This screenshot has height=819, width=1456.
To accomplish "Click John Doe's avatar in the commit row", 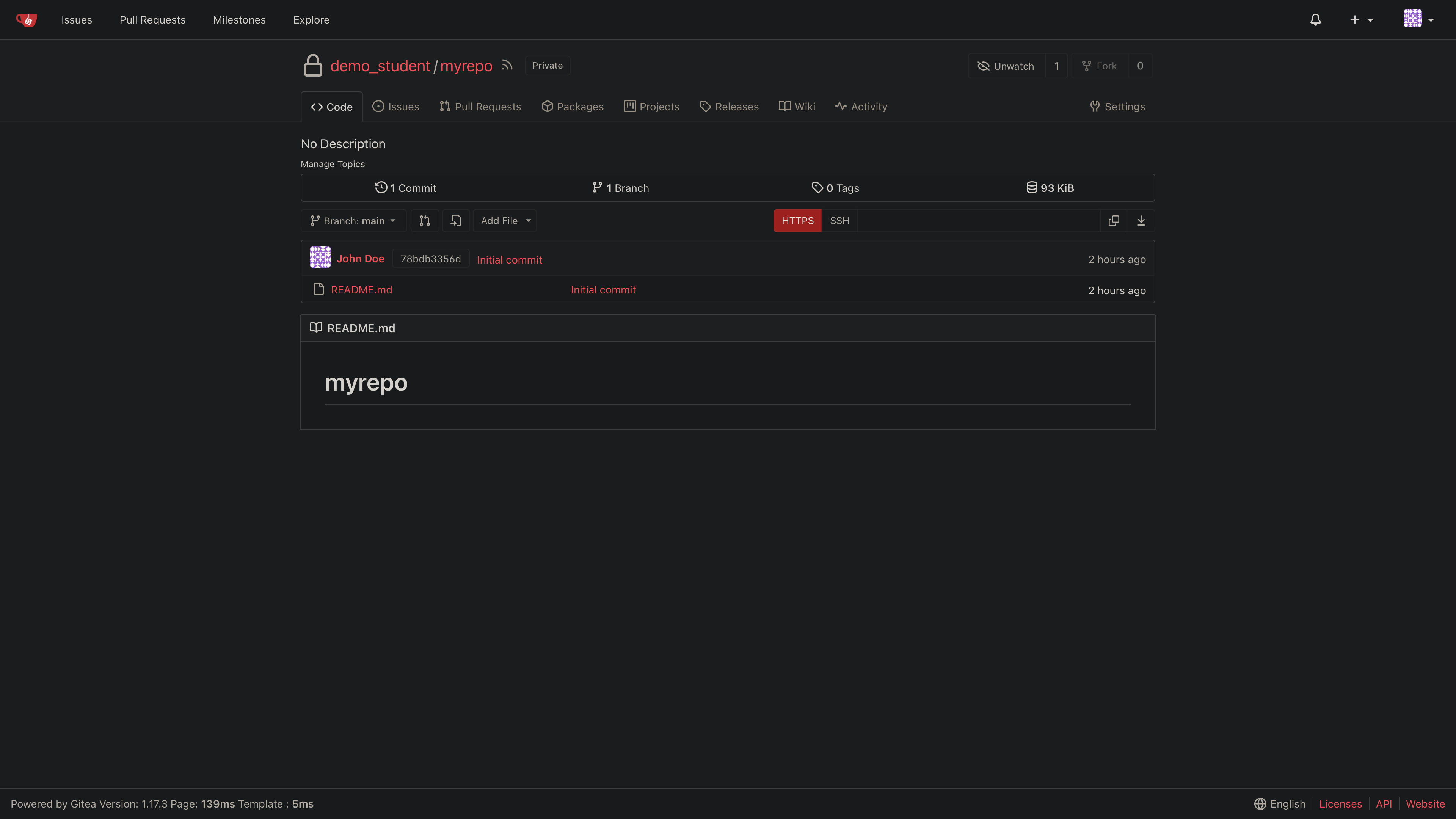I will pos(320,258).
